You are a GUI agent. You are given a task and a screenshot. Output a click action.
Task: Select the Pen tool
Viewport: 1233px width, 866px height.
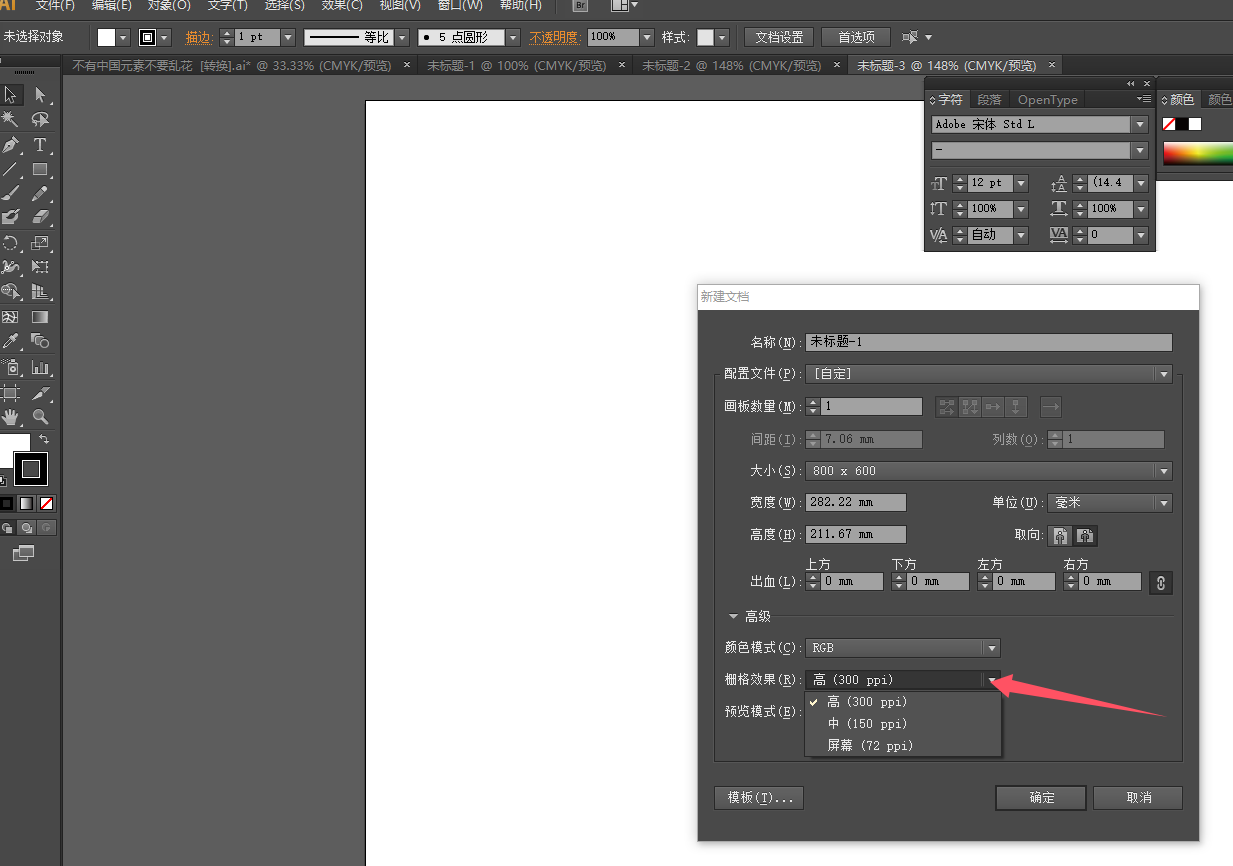click(12, 143)
